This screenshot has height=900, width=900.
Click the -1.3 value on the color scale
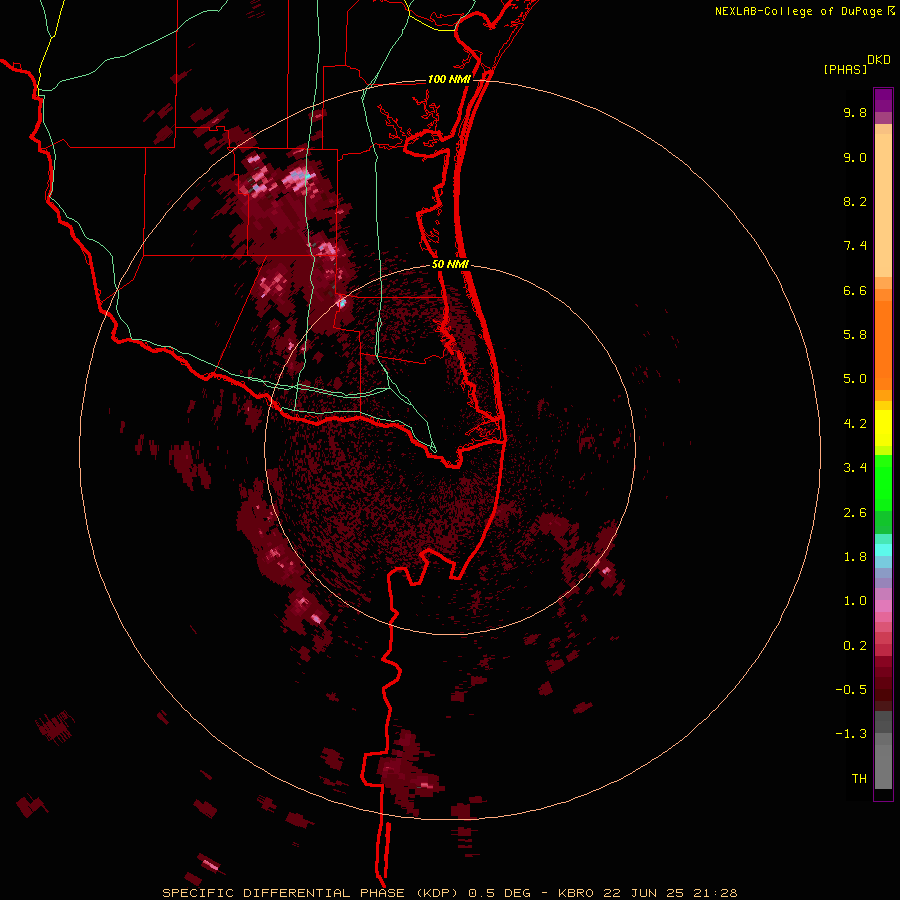[x=851, y=734]
